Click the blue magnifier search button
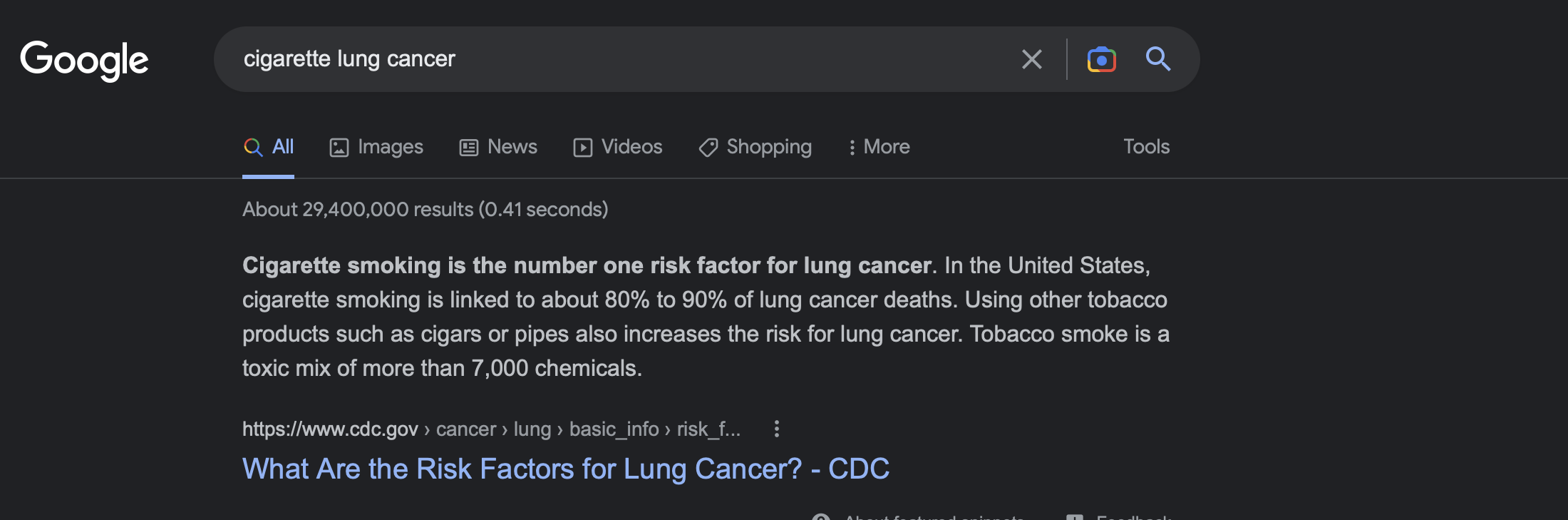The height and width of the screenshot is (520, 1568). (x=1158, y=59)
